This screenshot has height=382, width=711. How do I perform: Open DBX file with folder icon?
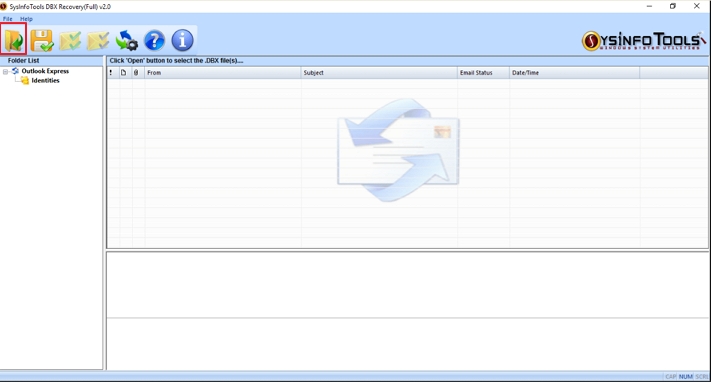click(14, 40)
